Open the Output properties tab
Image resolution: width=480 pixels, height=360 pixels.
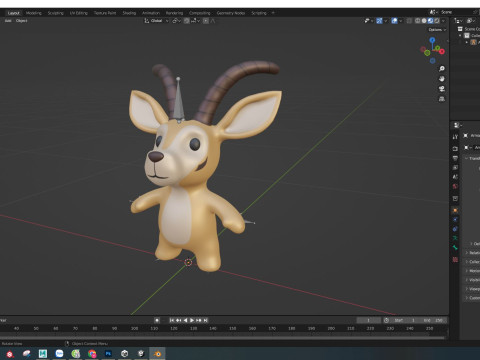coord(455,158)
